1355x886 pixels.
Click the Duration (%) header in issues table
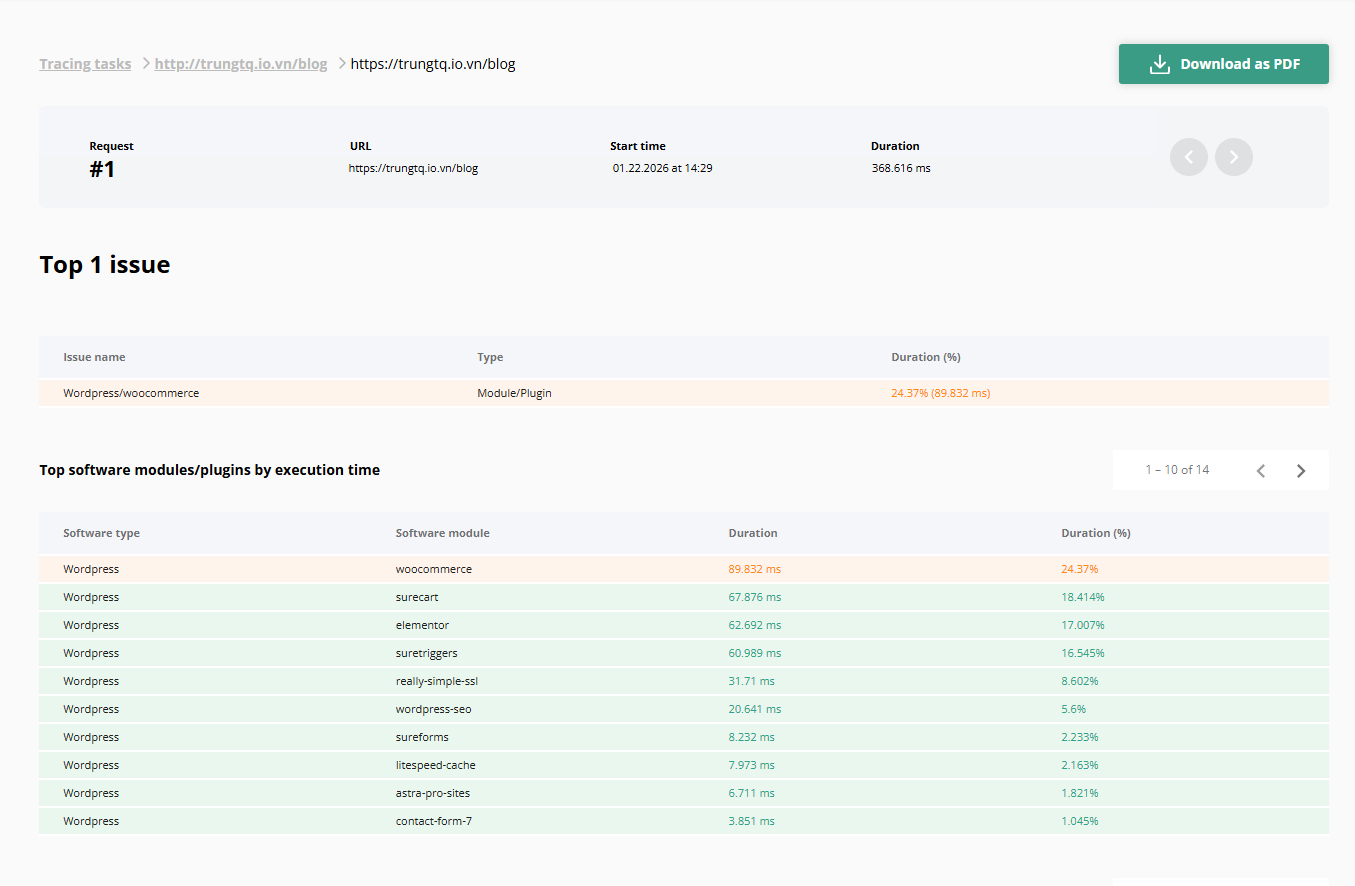coord(926,357)
